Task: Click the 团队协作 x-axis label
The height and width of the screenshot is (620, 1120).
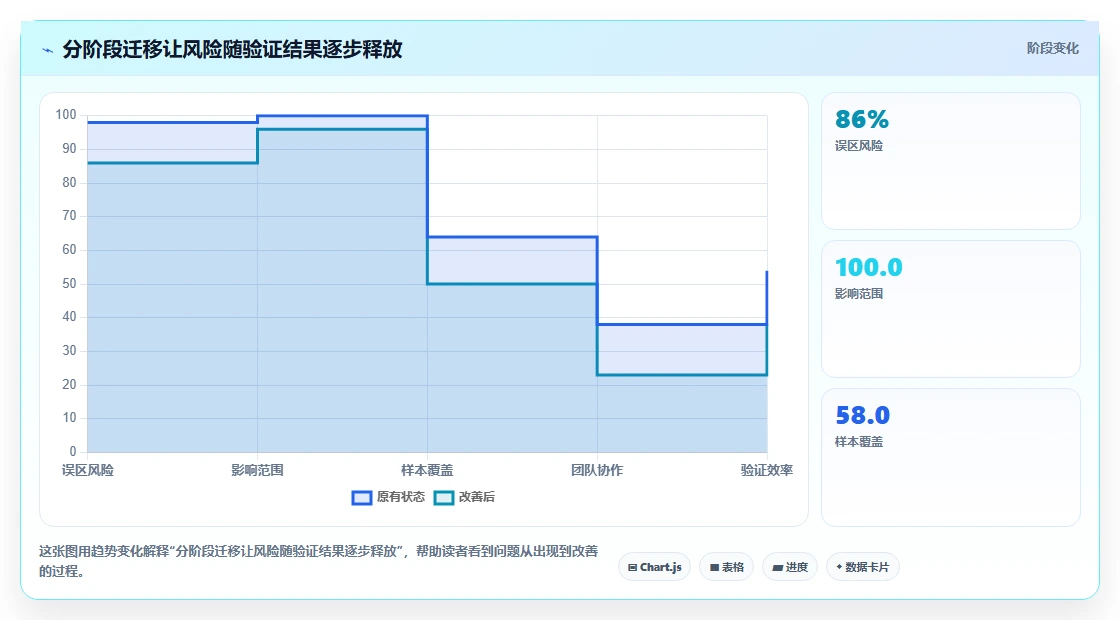Action: click(x=597, y=470)
